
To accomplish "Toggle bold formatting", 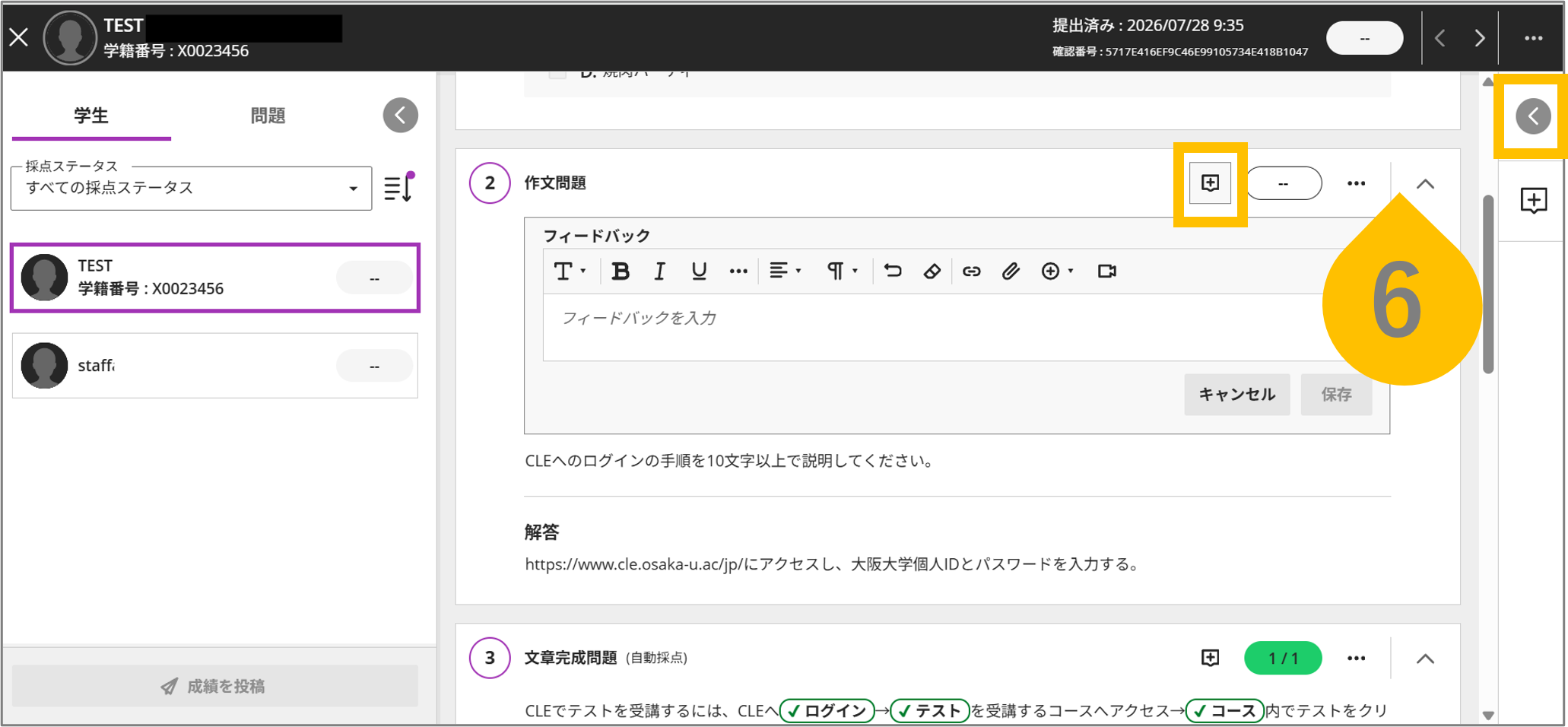I will 621,271.
